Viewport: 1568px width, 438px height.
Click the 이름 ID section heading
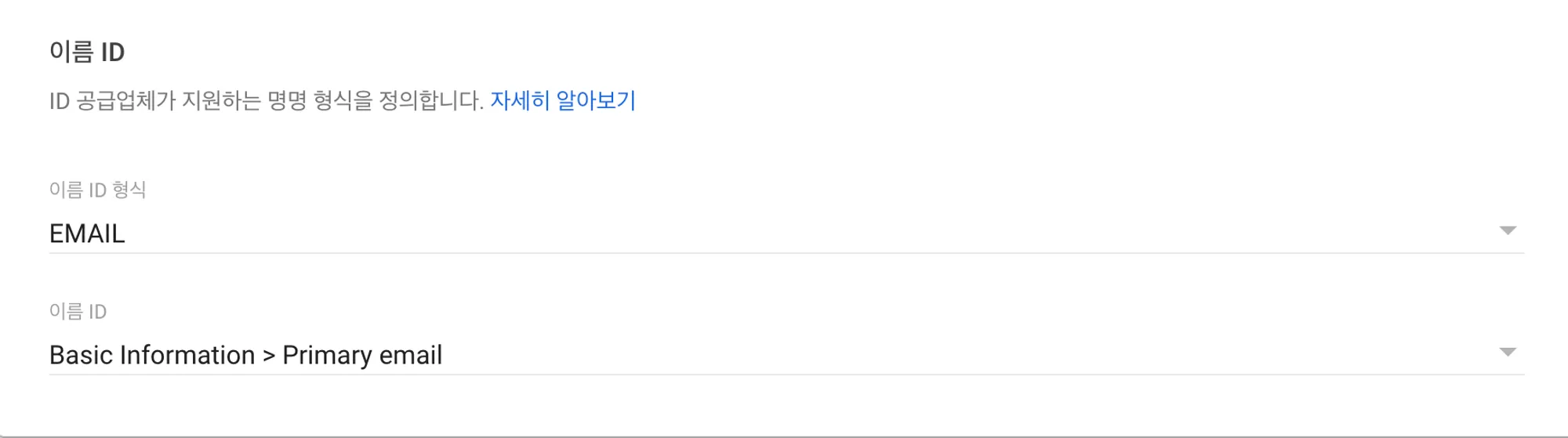87,52
